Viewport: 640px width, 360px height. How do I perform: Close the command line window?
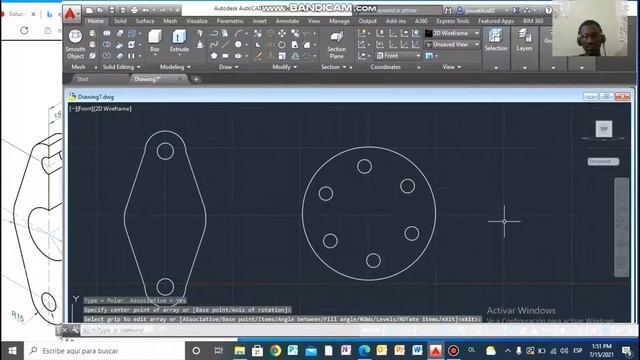[x=65, y=330]
